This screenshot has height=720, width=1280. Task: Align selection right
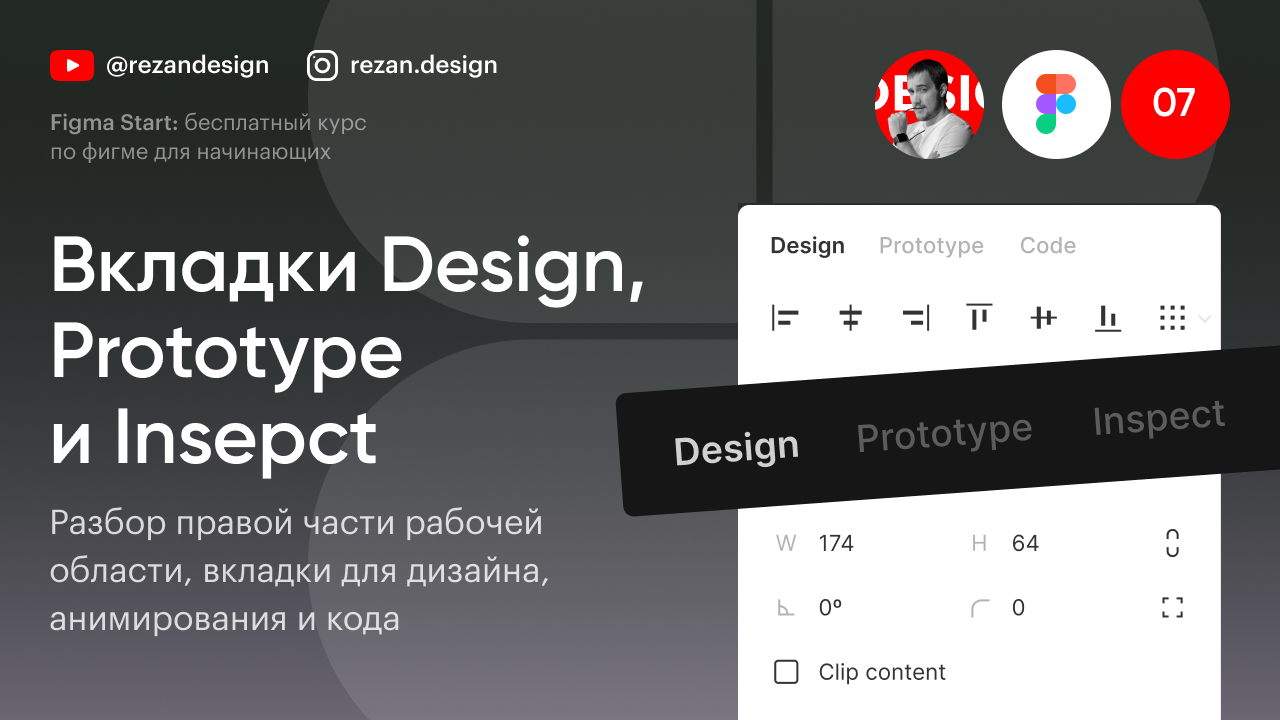pos(915,318)
